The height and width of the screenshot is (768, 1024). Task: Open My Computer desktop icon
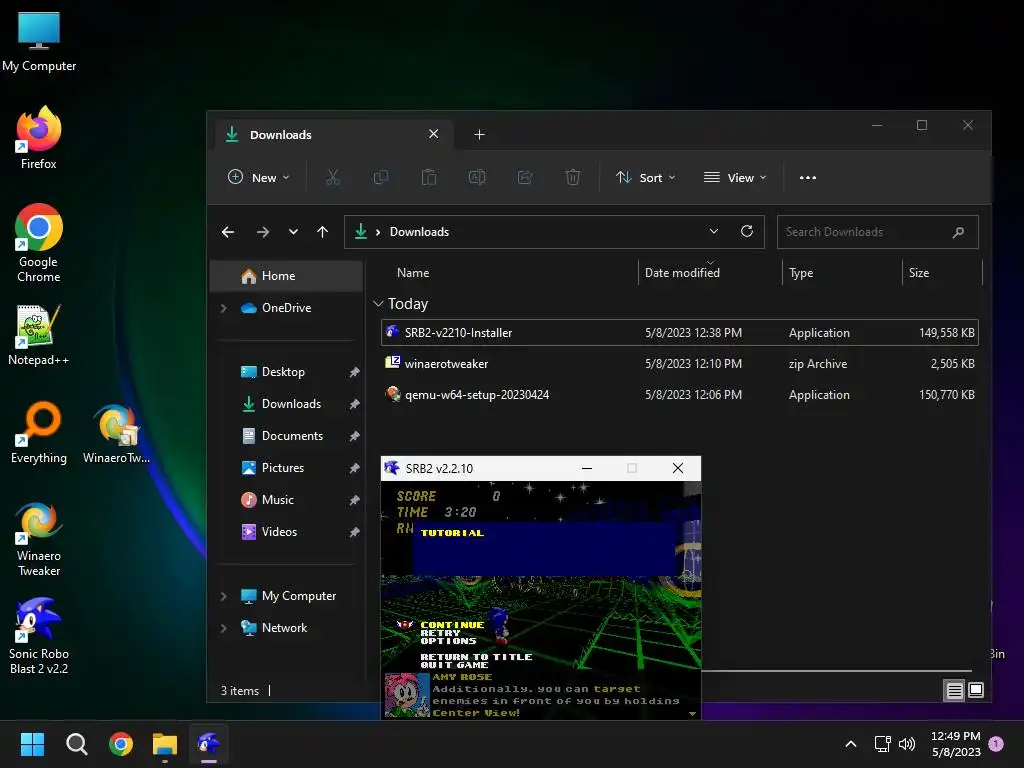pos(39,42)
